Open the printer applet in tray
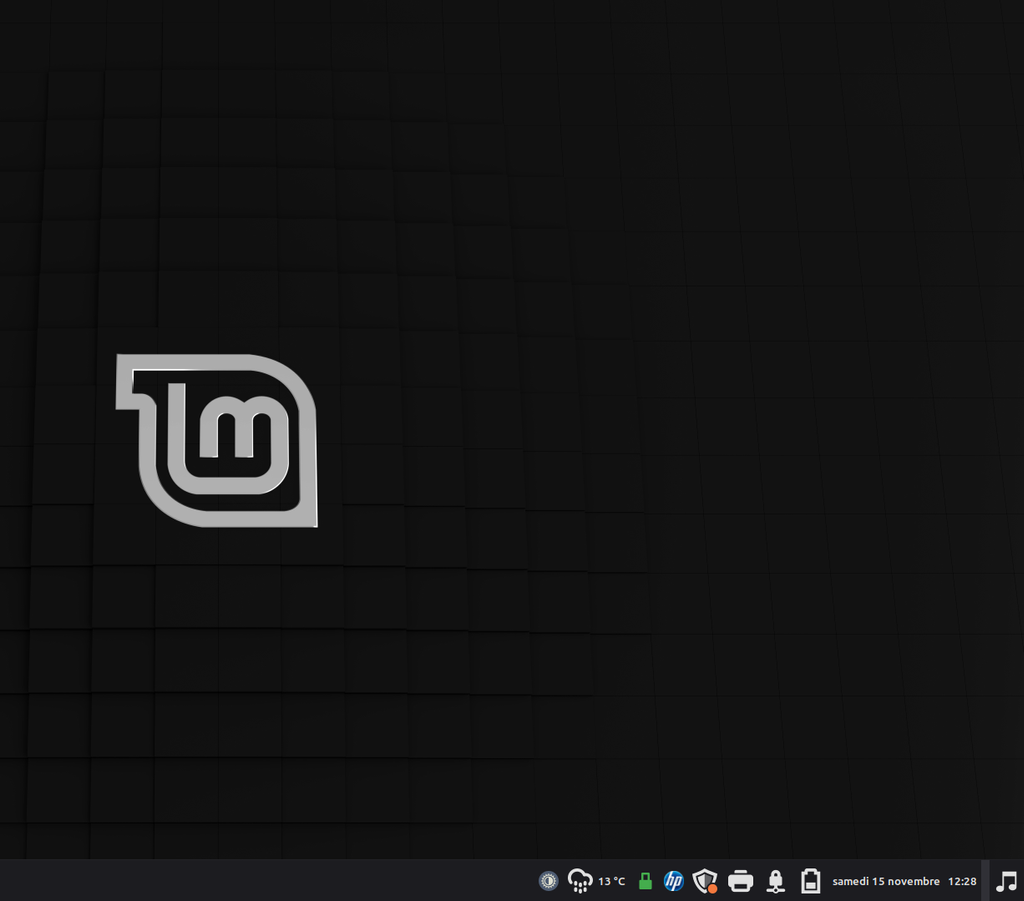Viewport: 1024px width, 901px height. (740, 881)
